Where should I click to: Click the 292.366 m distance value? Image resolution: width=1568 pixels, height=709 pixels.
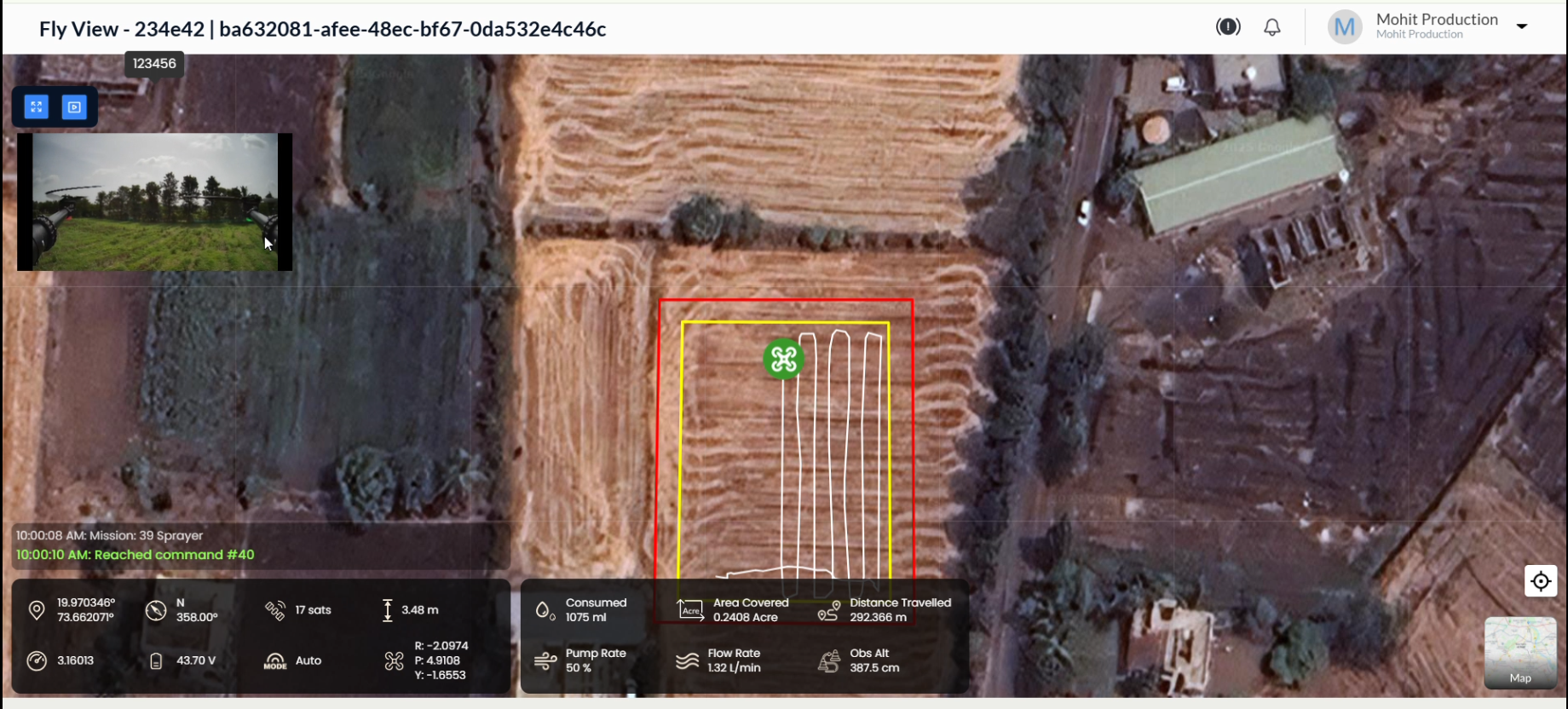point(878,617)
